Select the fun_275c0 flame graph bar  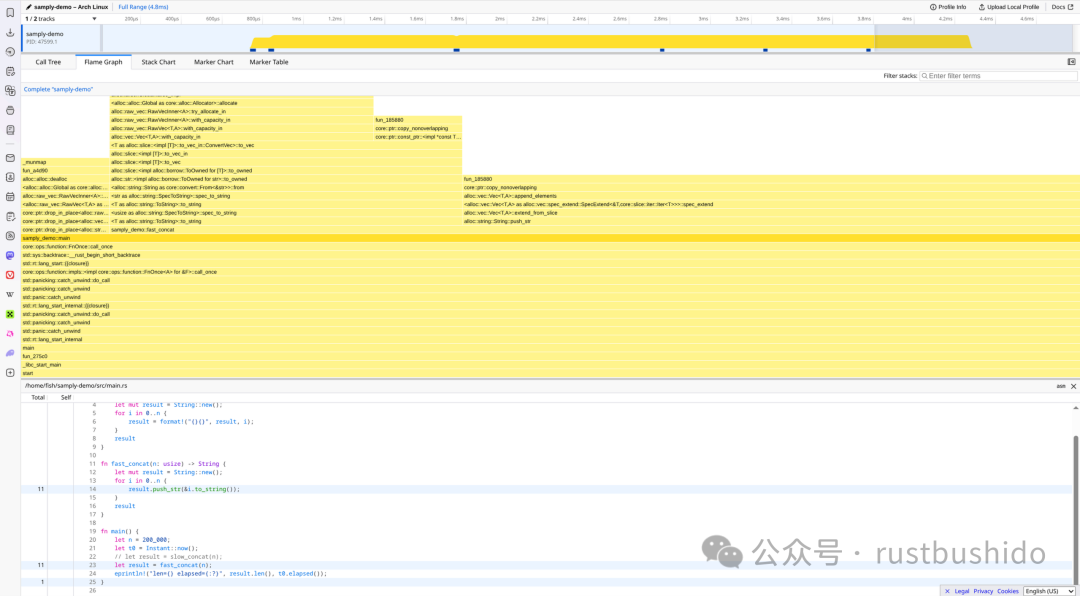pos(550,356)
